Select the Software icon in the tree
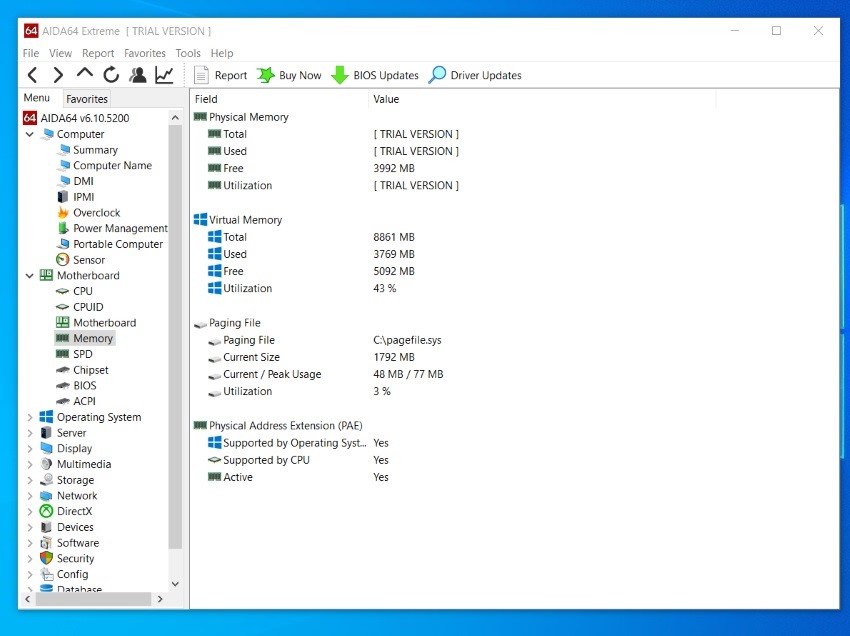850x636 pixels. tap(47, 543)
